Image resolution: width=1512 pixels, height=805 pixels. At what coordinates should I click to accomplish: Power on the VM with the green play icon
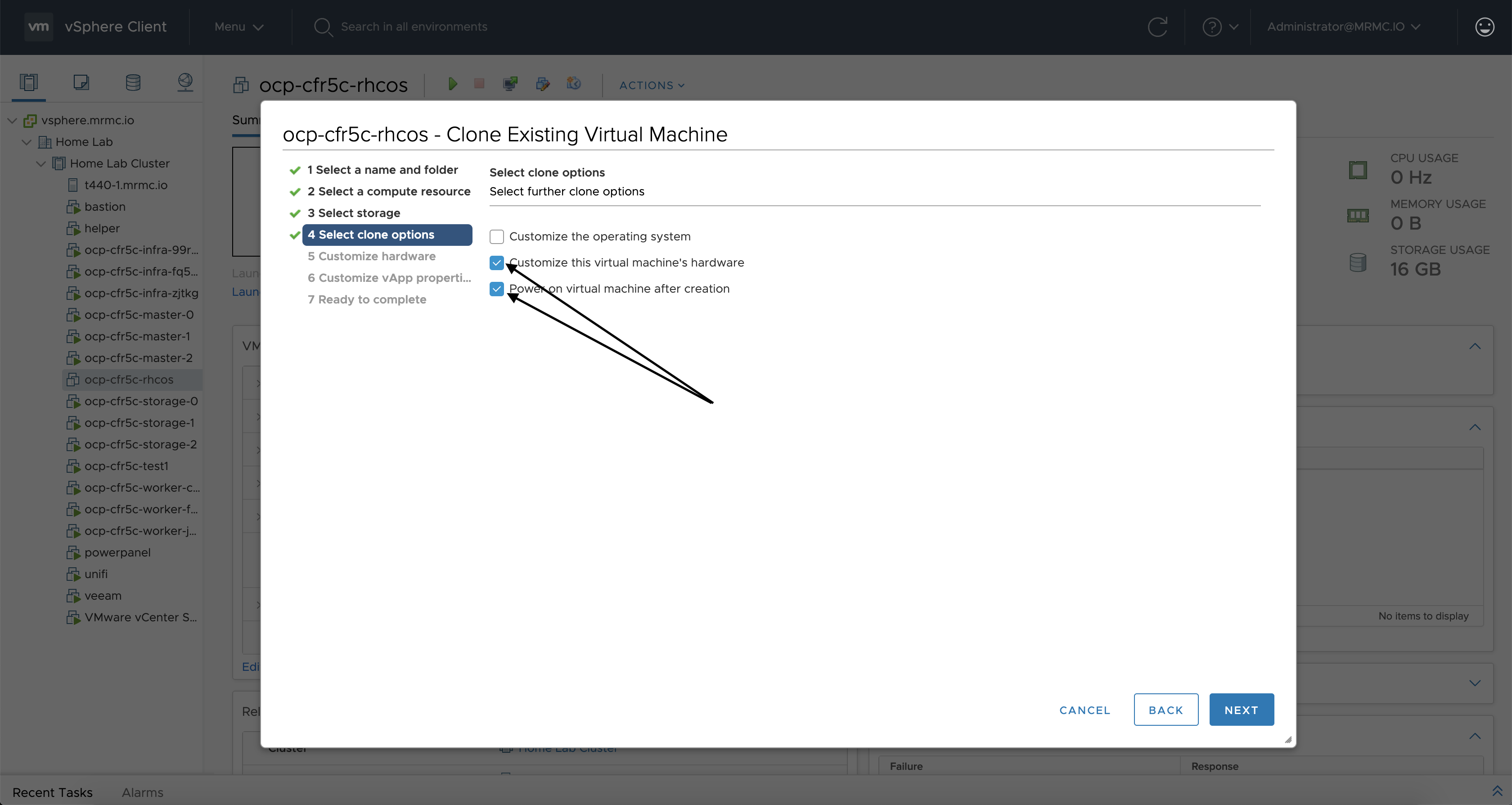(x=453, y=84)
